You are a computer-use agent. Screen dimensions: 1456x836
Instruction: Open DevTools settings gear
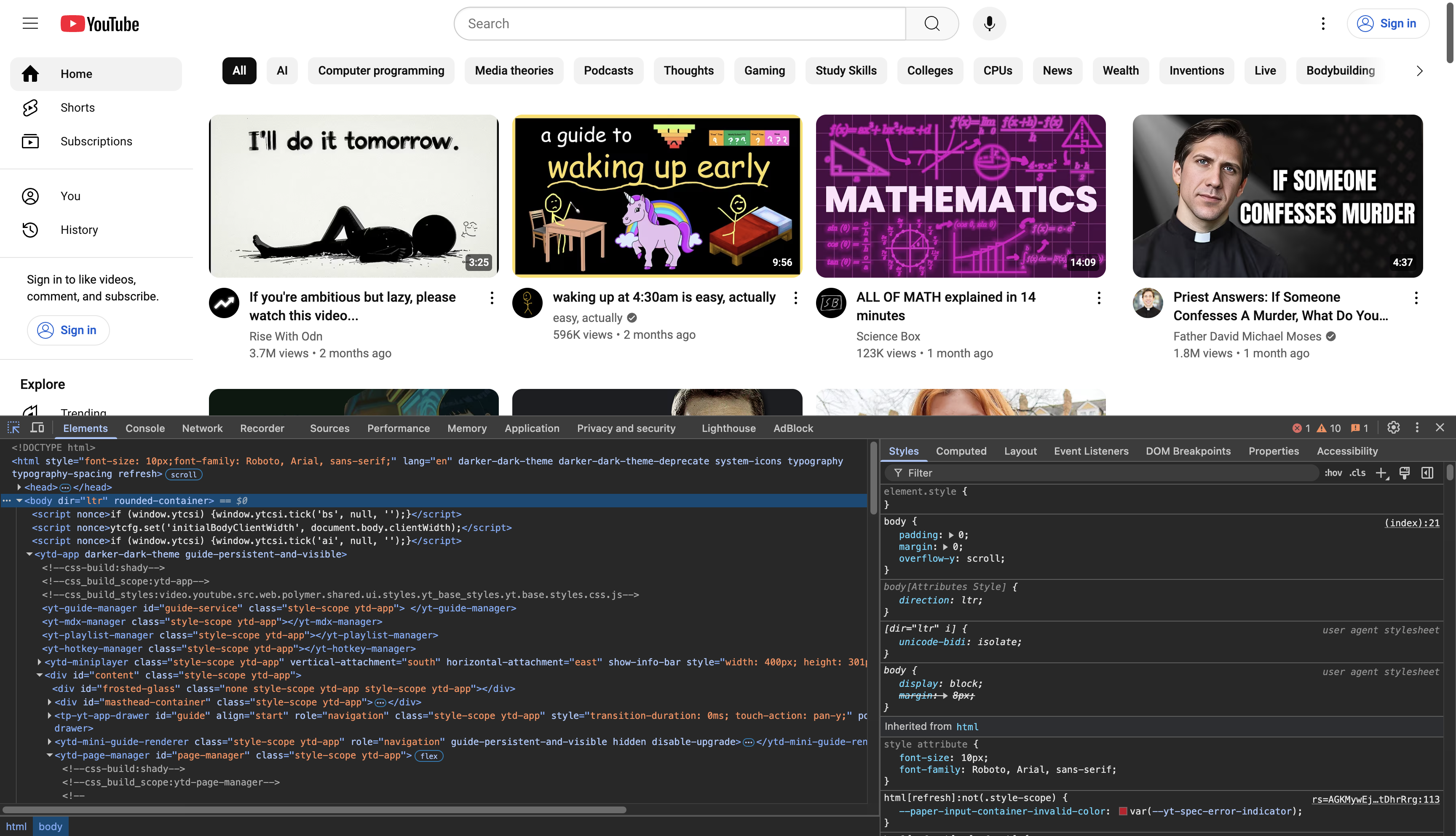[x=1394, y=428]
